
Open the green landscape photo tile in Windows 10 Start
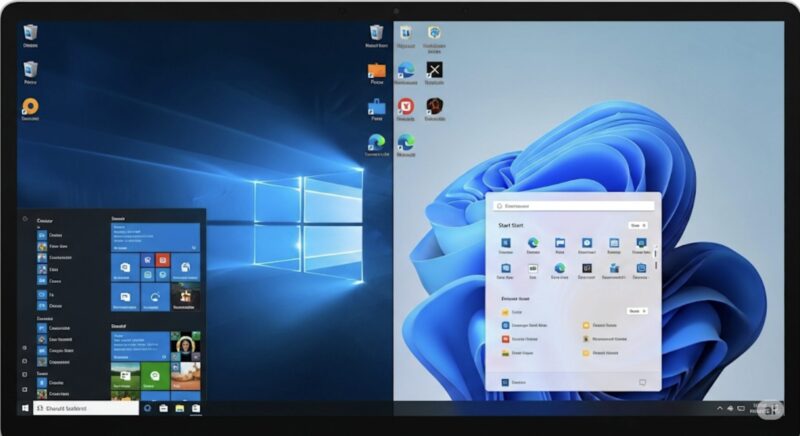125,376
